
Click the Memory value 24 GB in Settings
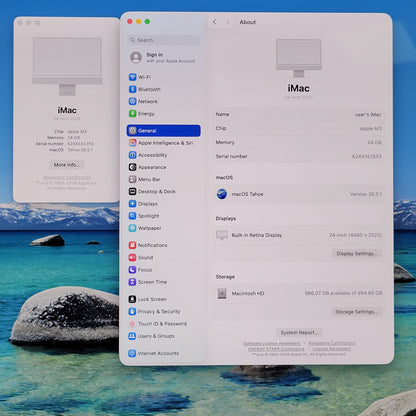(375, 142)
